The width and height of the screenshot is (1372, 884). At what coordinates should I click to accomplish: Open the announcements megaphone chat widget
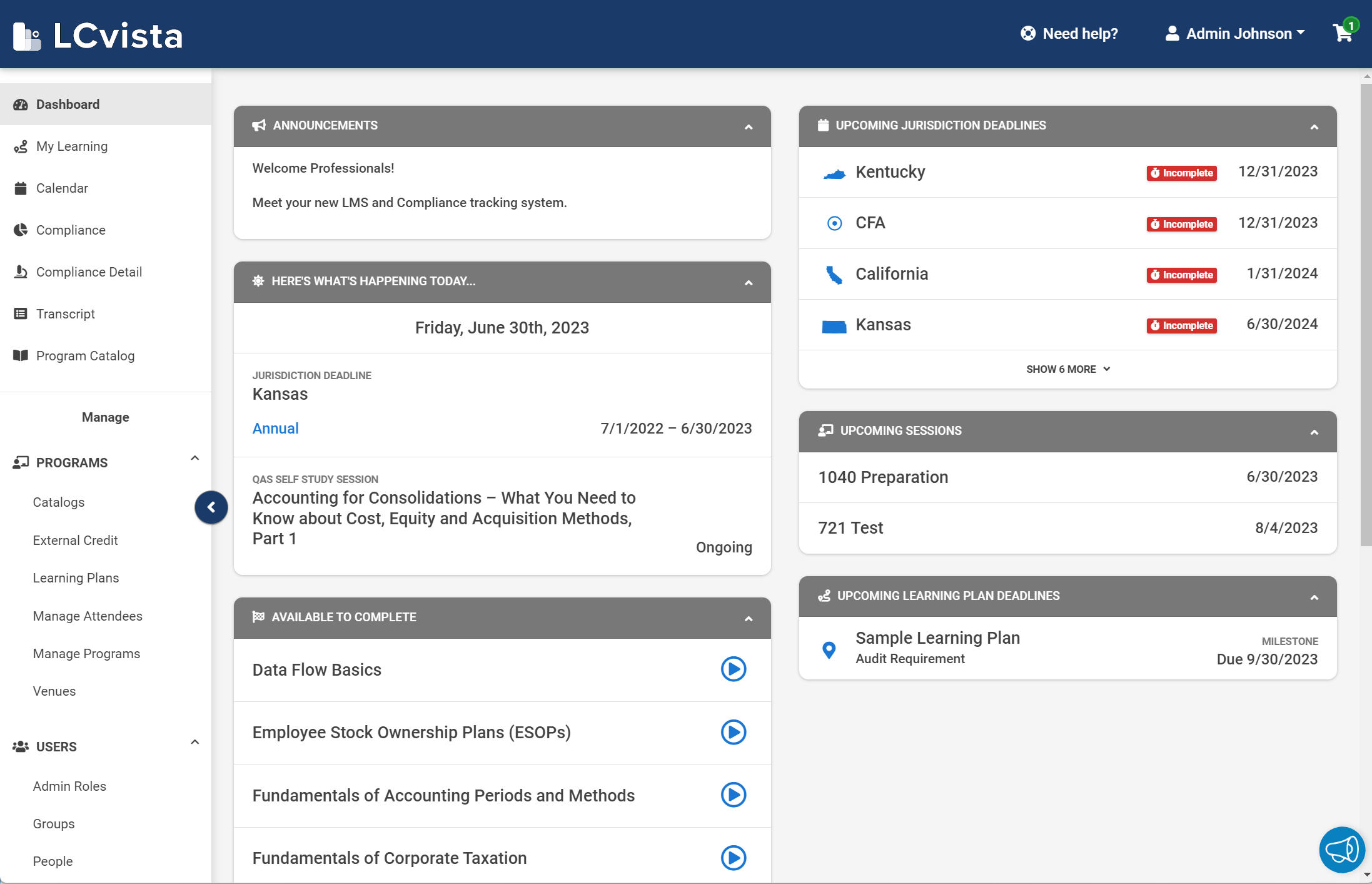1342,850
